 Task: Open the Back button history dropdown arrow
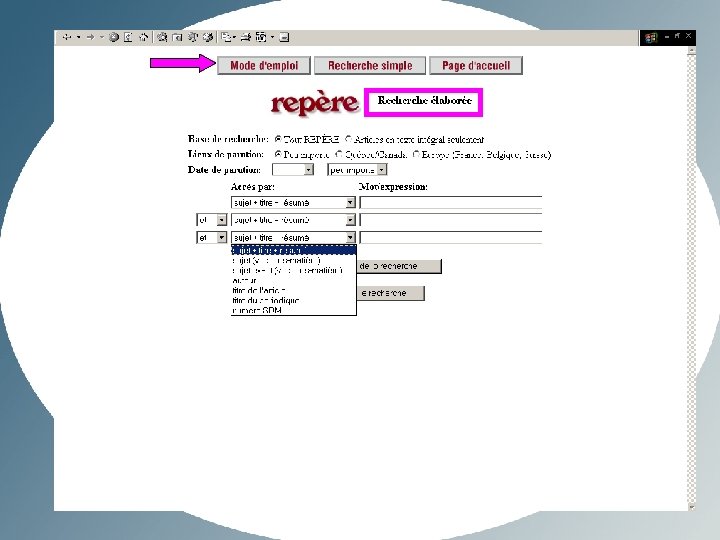point(79,37)
